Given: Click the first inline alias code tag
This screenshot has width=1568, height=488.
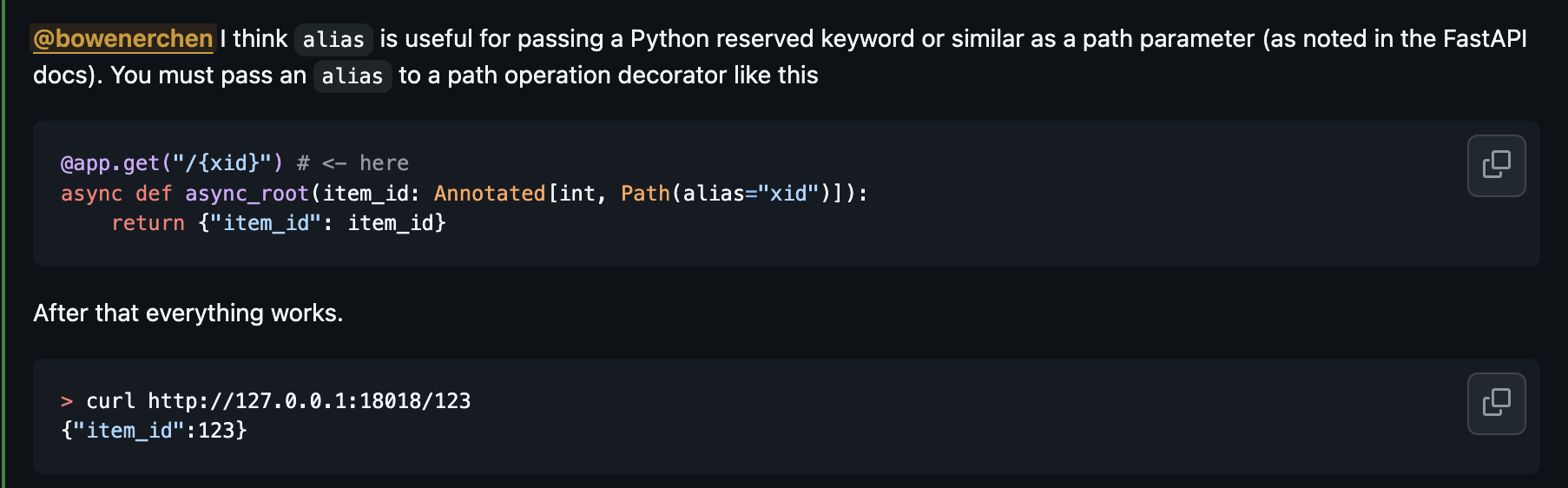Looking at the screenshot, I should [333, 40].
